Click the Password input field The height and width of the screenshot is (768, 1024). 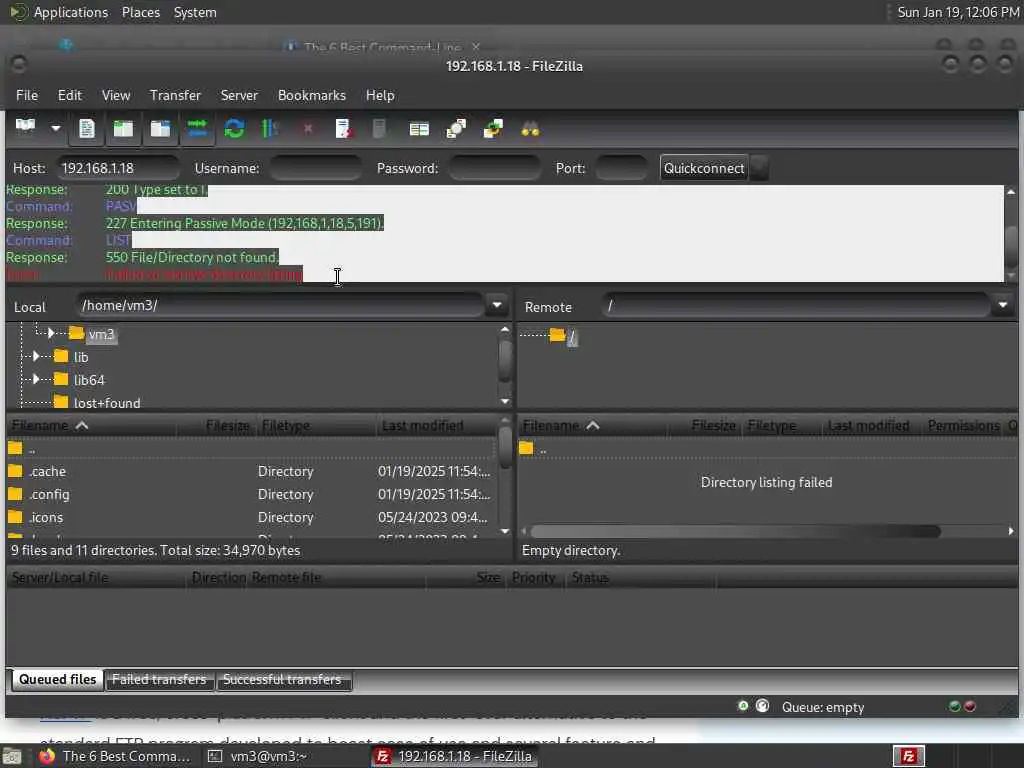494,168
